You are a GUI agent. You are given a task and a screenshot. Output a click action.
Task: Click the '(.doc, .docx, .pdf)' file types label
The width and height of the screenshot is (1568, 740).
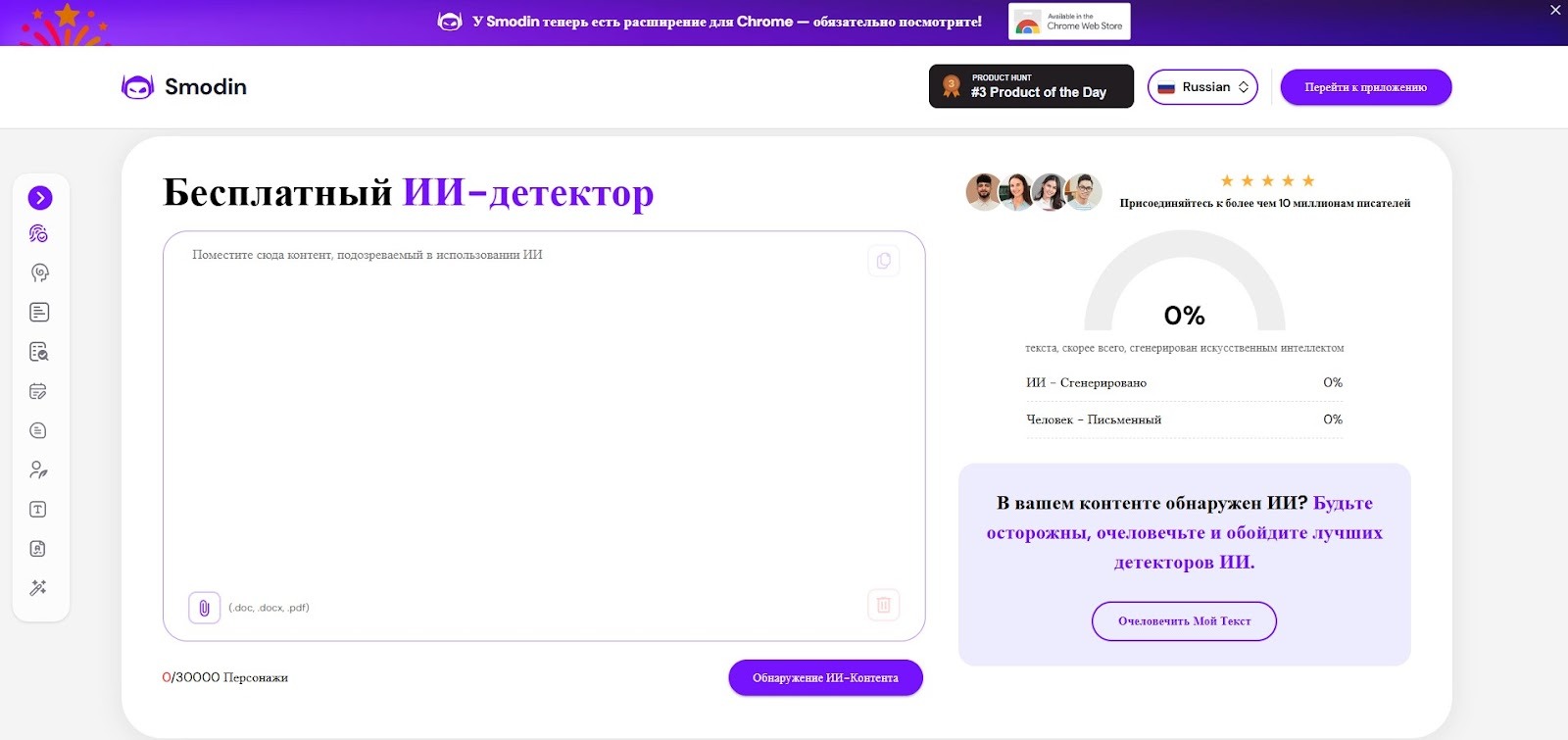tap(269, 608)
